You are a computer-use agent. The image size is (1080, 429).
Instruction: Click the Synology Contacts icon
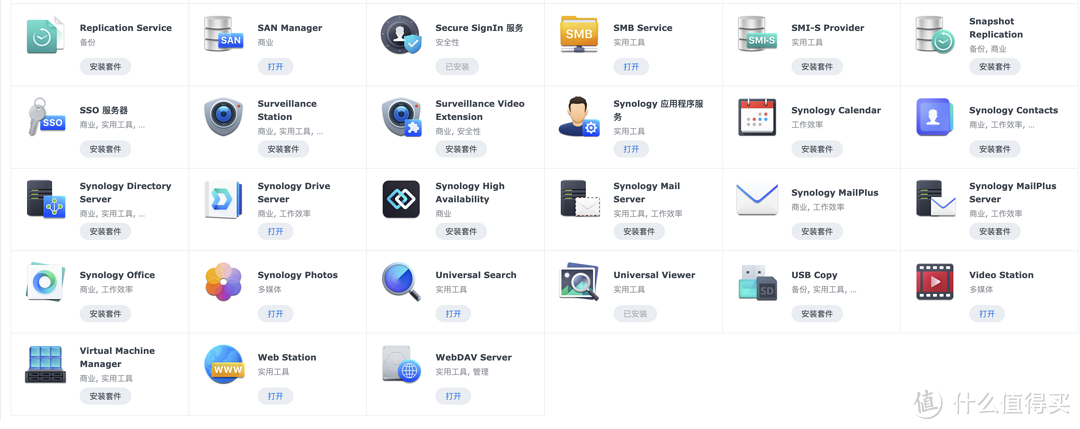[935, 116]
